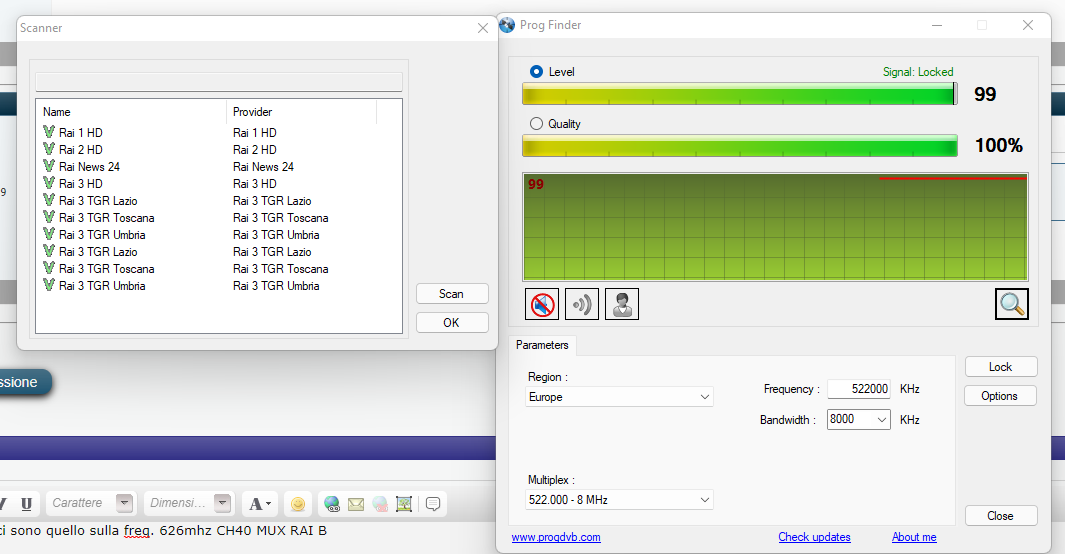This screenshot has width=1065, height=554.
Task: Click the Scanner progress bar
Action: pos(219,82)
